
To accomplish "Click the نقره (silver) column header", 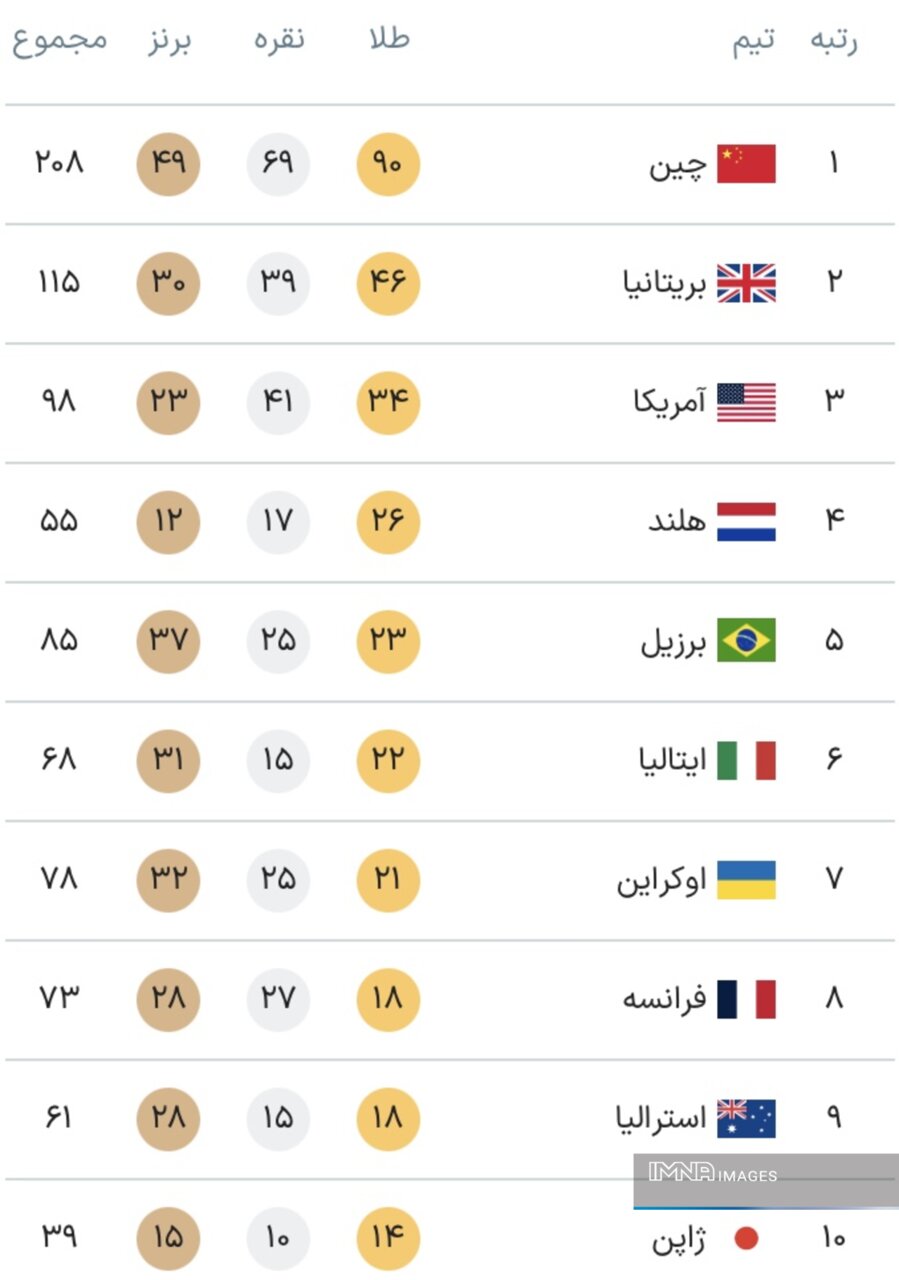I will tap(279, 40).
